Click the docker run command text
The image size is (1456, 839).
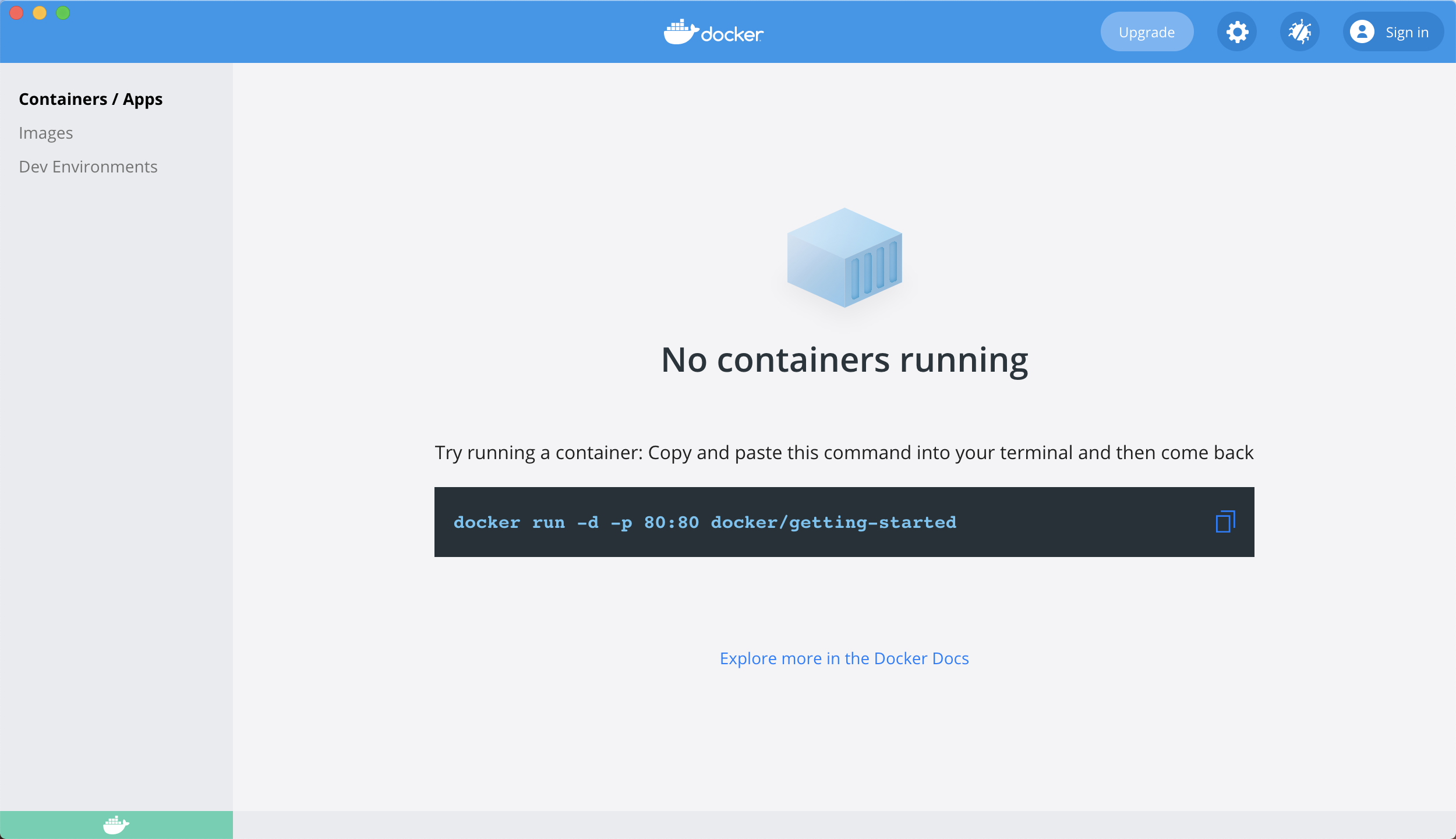[705, 522]
